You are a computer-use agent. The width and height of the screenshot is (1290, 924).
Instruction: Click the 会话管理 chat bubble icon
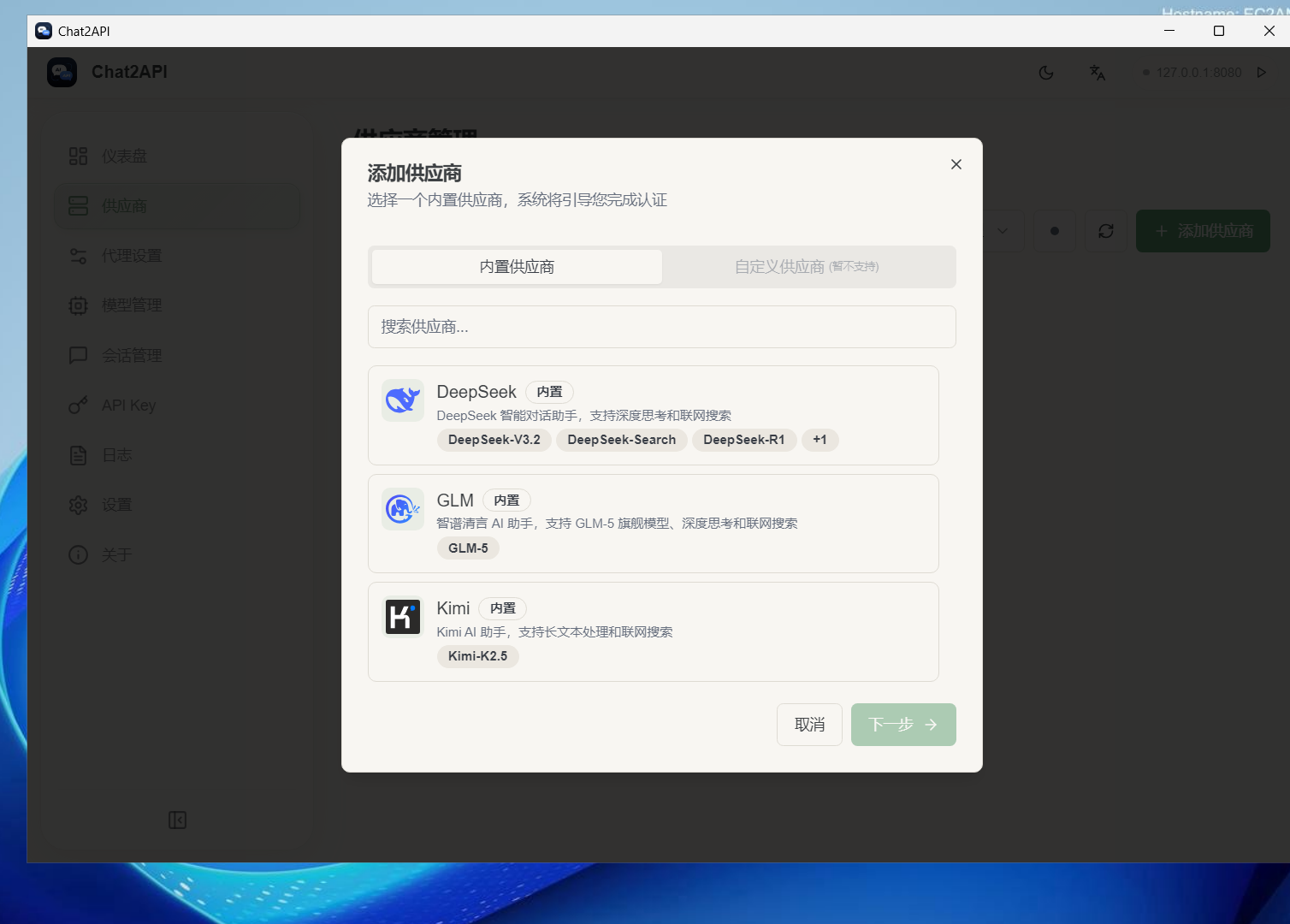78,355
